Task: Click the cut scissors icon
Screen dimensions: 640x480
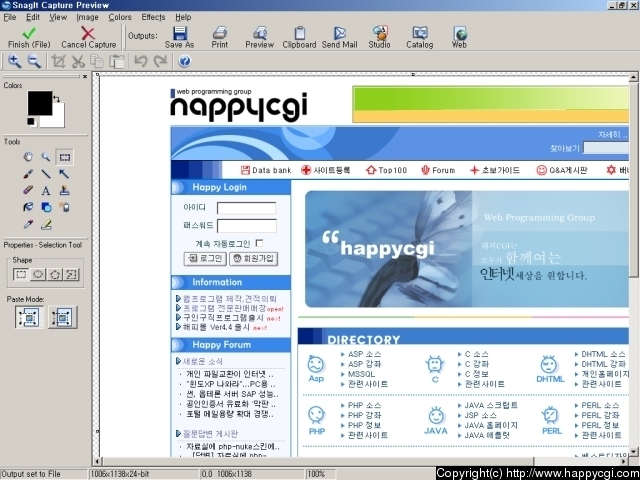Action: point(78,61)
